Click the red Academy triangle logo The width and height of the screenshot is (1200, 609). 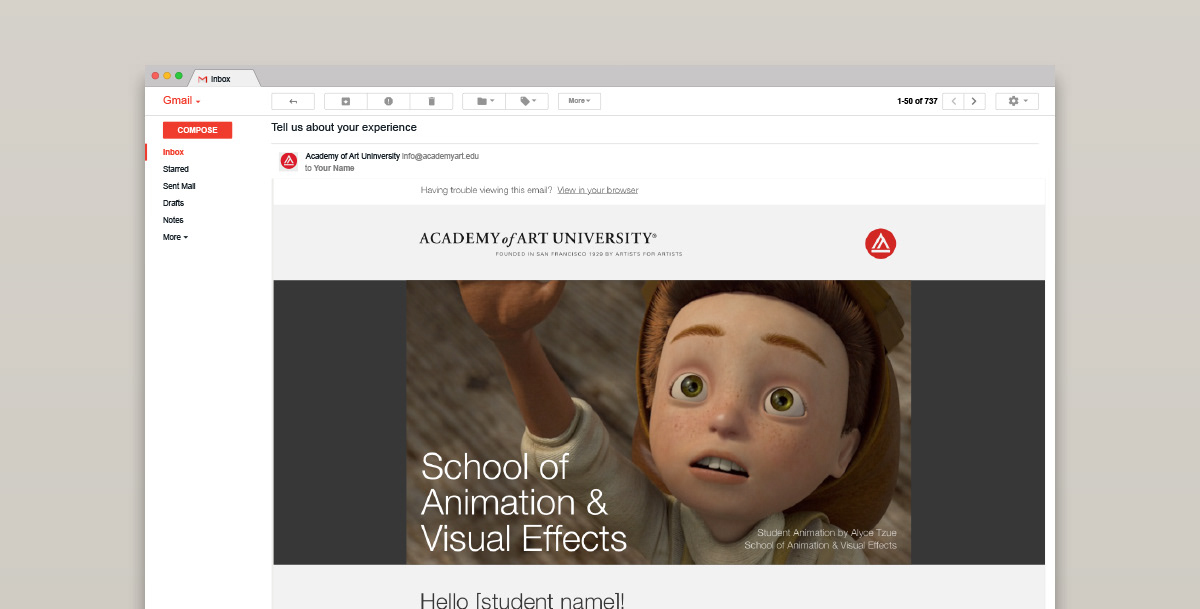tap(880, 243)
